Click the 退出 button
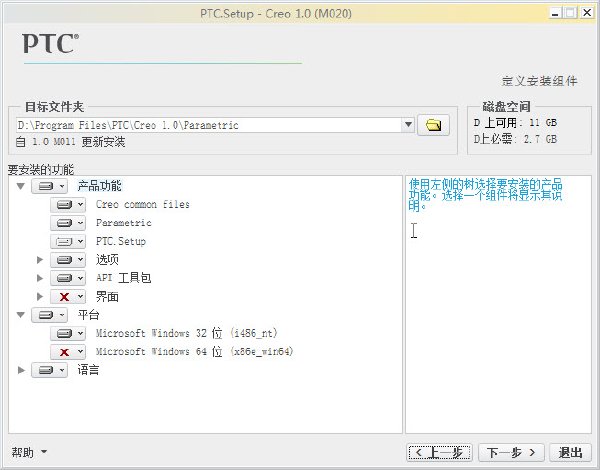600x470 pixels. click(570, 453)
